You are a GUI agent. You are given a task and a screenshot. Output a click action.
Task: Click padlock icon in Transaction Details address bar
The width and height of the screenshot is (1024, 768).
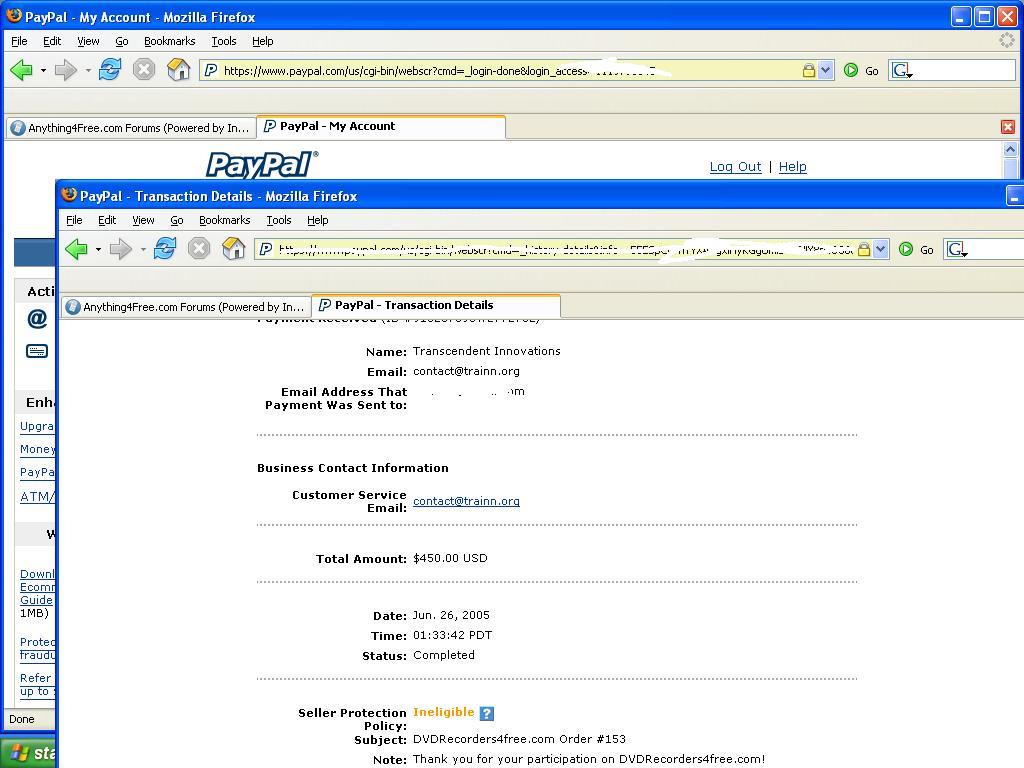pyautogui.click(x=863, y=249)
